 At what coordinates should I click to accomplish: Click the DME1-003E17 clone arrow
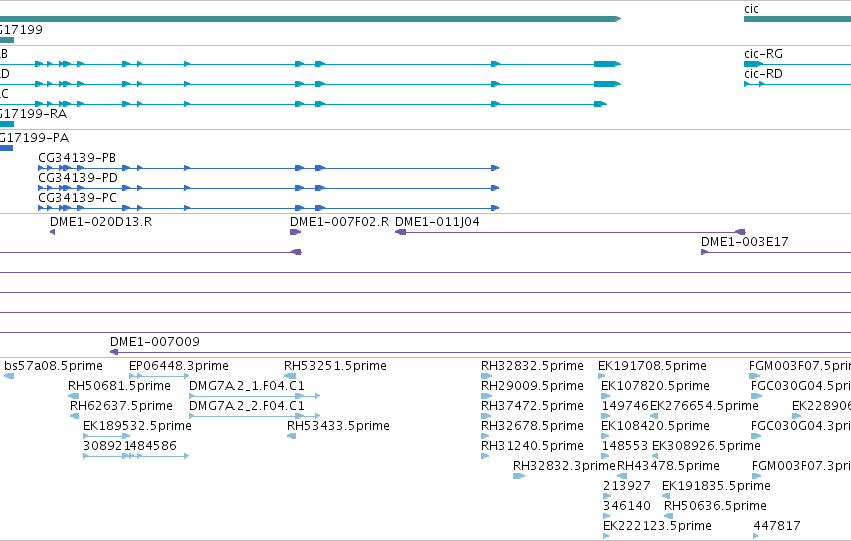click(704, 252)
